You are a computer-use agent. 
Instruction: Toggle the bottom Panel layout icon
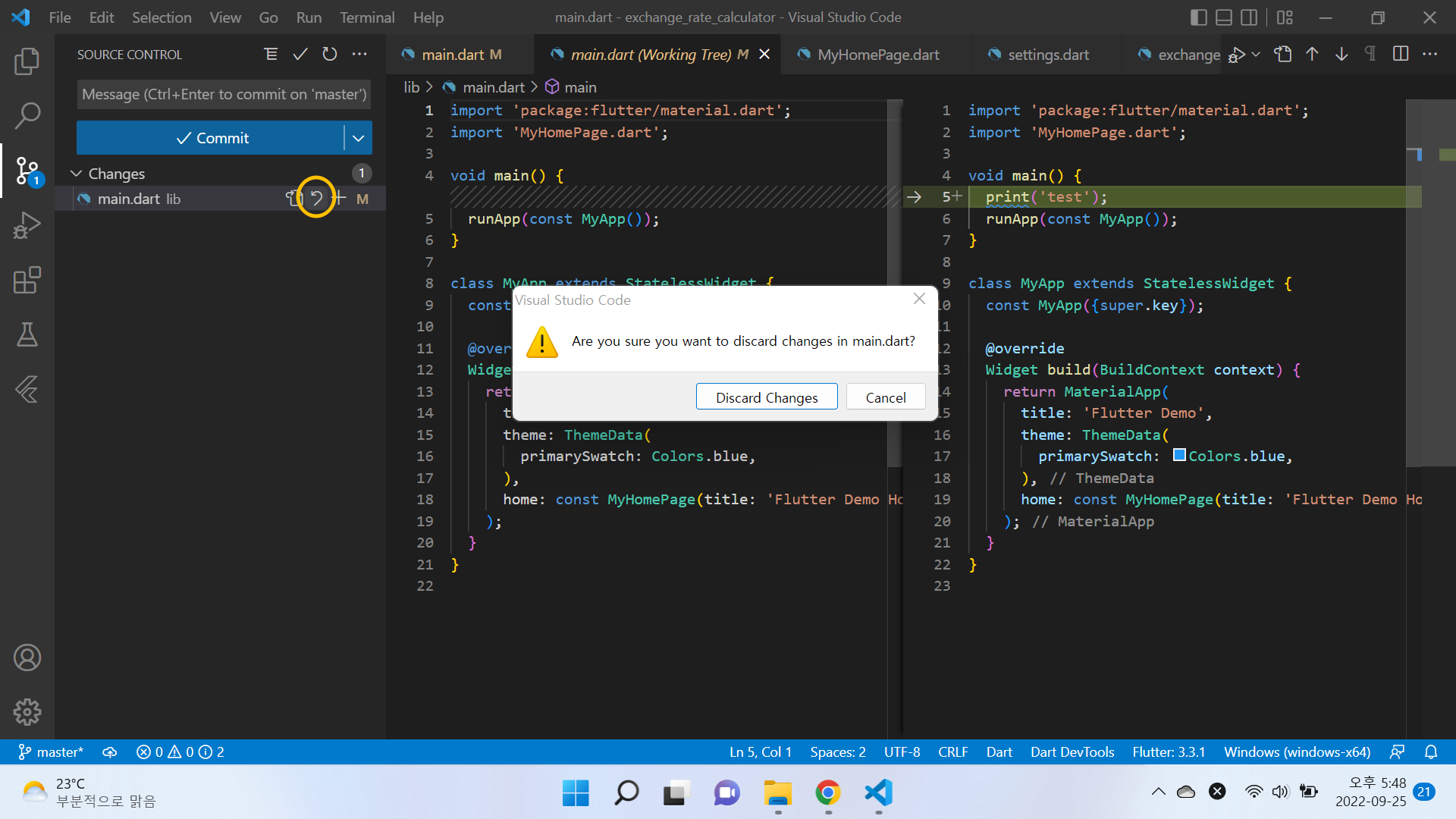coord(1224,17)
